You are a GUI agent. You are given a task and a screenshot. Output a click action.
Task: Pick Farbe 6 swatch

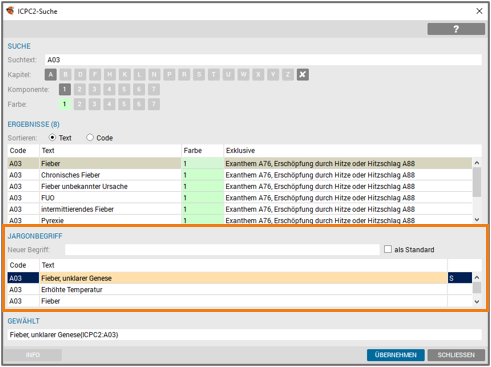point(139,104)
